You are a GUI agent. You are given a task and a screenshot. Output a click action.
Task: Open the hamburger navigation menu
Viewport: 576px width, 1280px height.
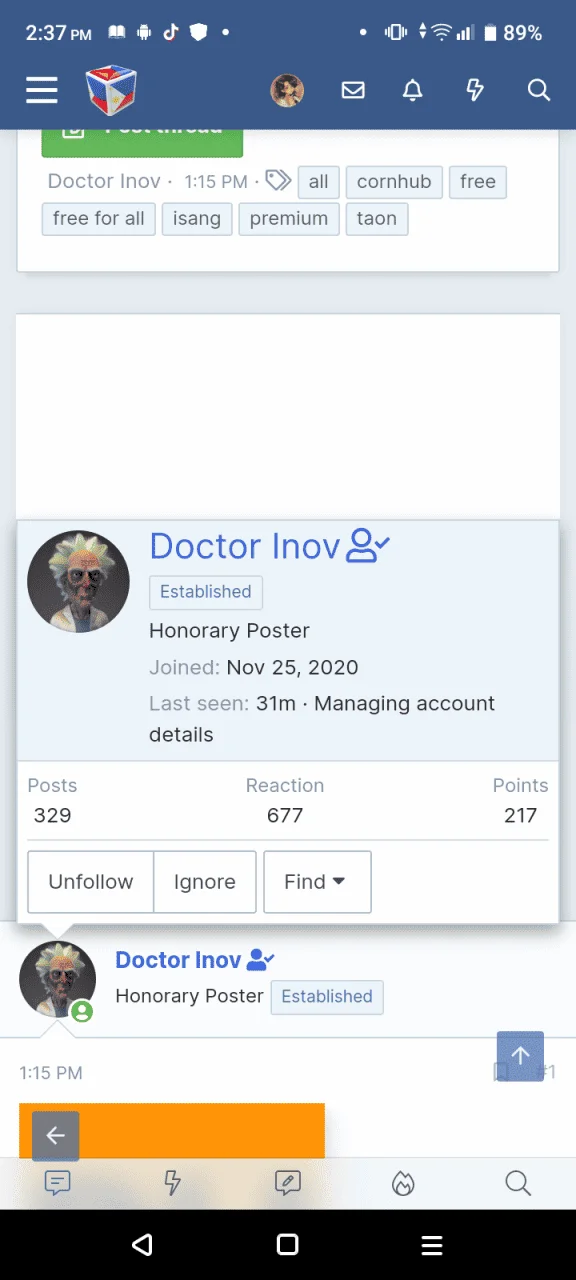coord(42,90)
